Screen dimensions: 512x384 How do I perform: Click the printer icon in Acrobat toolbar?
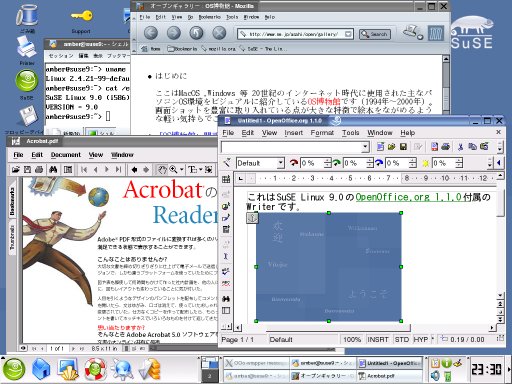[39, 170]
